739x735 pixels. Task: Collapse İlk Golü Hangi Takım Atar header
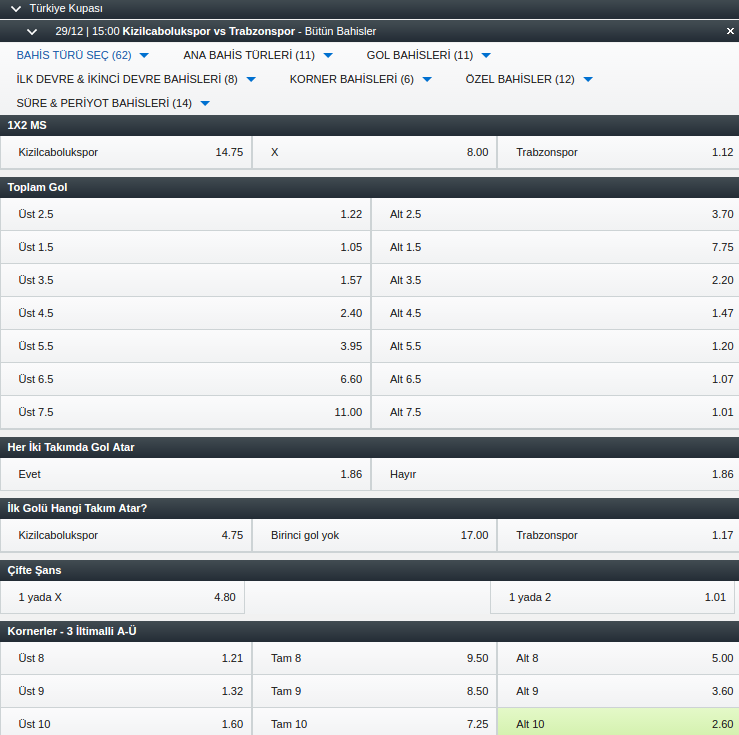click(x=370, y=508)
